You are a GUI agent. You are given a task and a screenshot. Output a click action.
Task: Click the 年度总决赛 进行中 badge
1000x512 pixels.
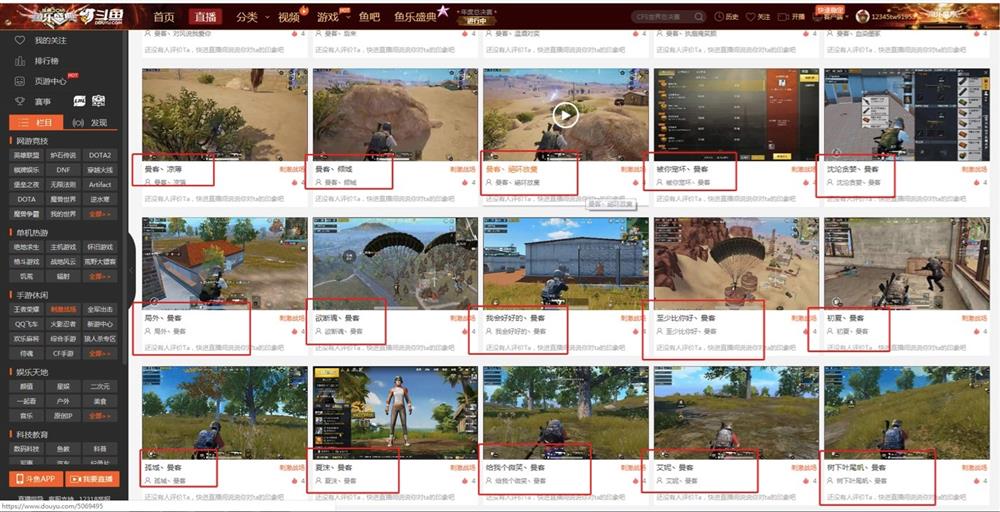477,17
